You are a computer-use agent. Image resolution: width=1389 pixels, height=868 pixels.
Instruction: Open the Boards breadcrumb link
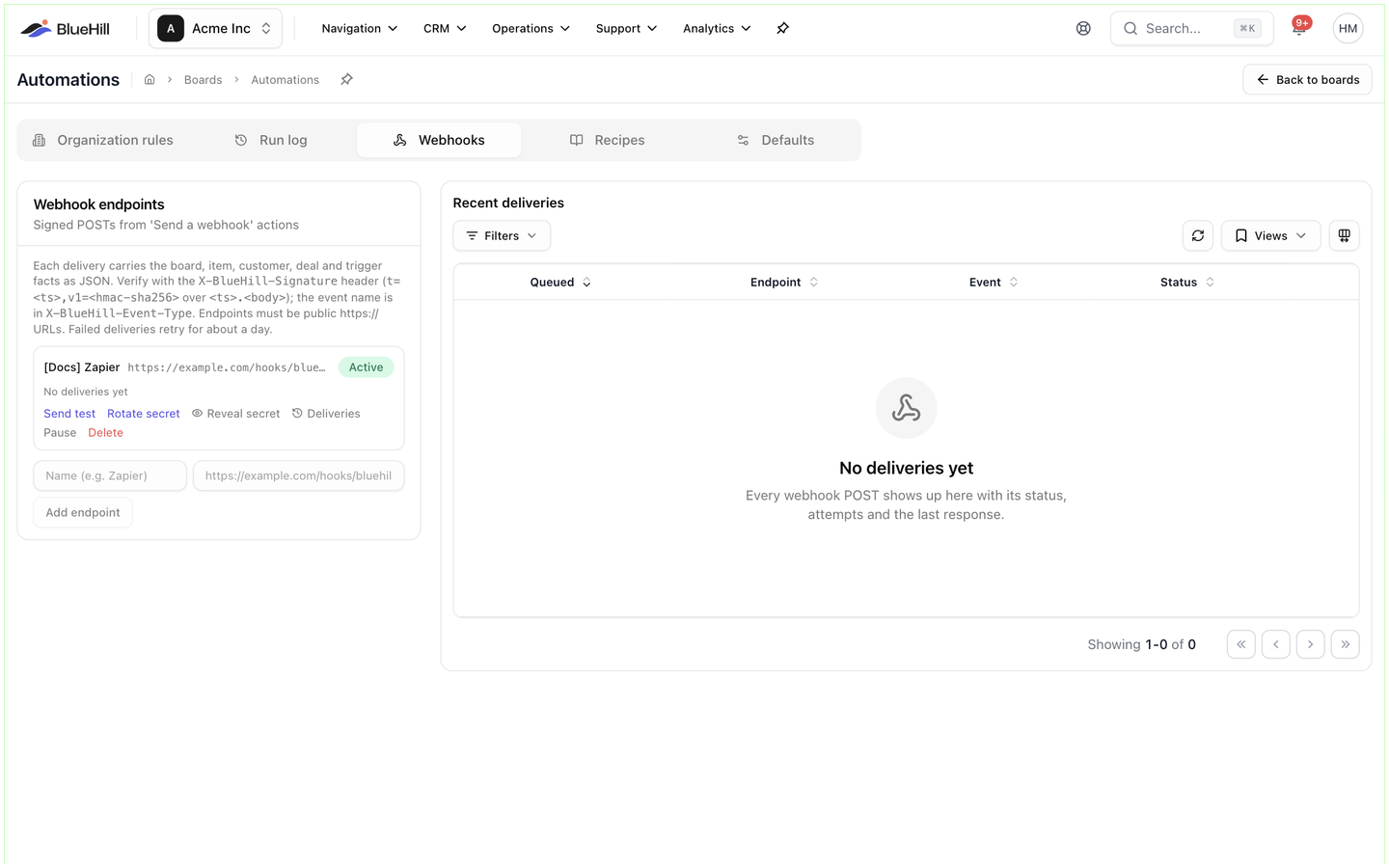point(203,80)
